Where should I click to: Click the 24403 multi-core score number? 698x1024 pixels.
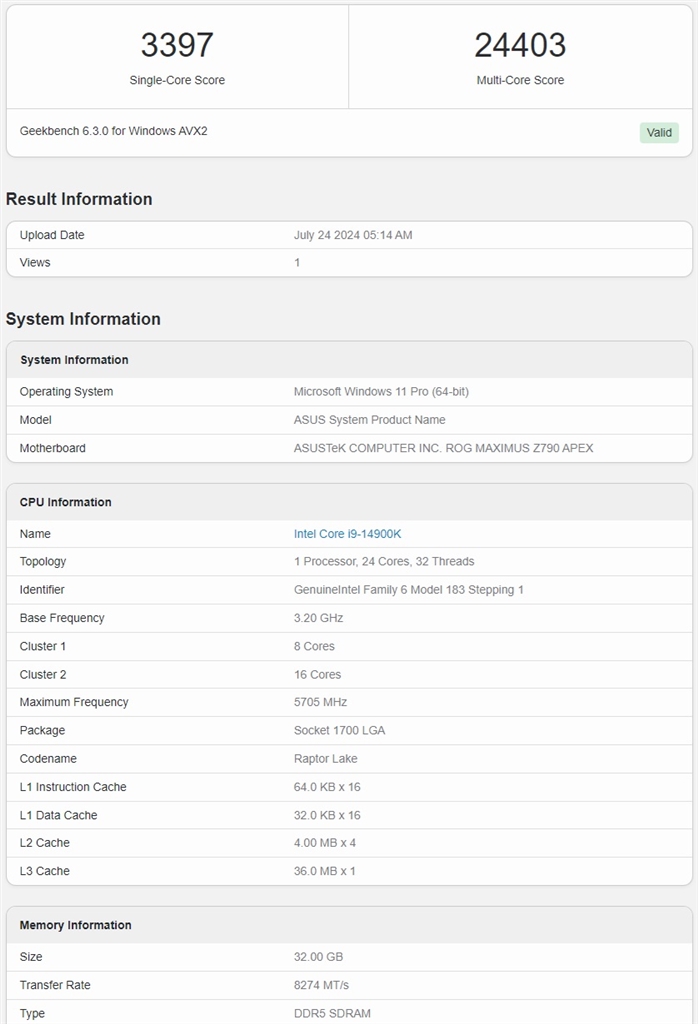click(x=520, y=45)
